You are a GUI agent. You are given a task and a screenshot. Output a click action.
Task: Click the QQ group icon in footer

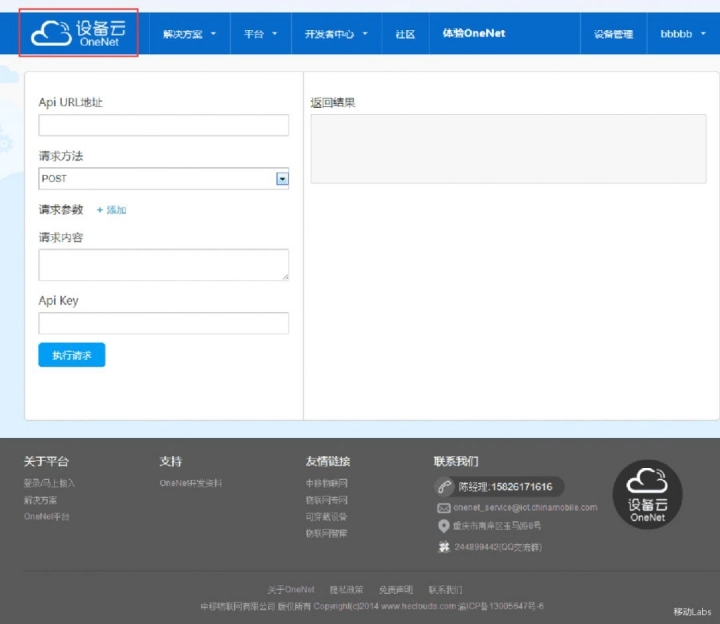pyautogui.click(x=444, y=547)
